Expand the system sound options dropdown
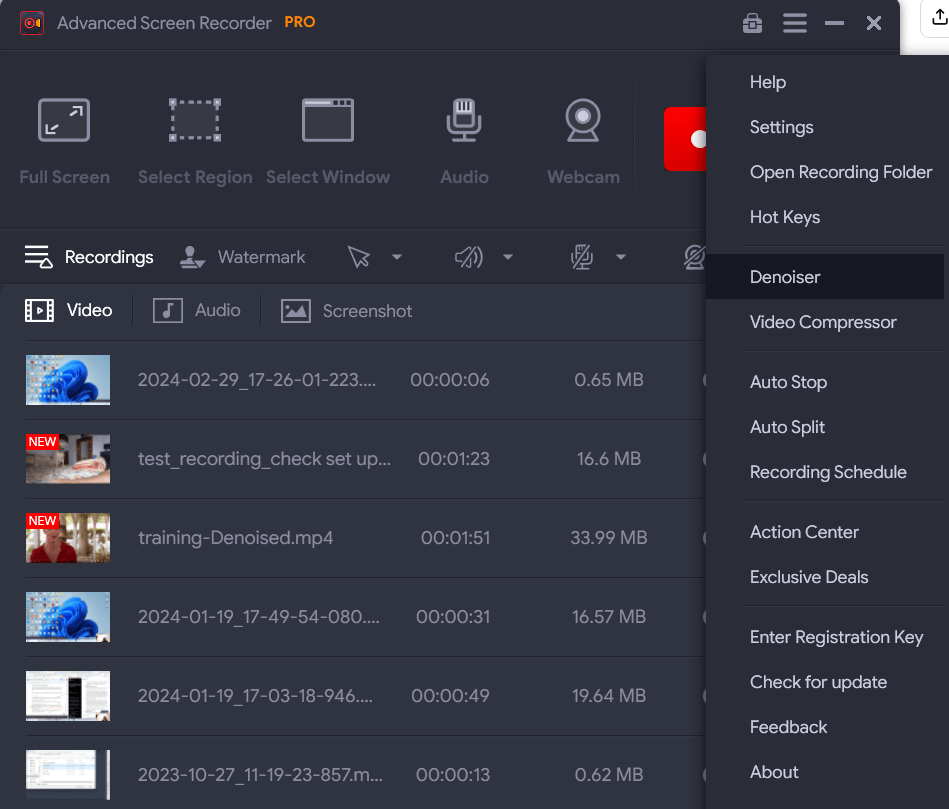This screenshot has width=949, height=809. point(508,257)
